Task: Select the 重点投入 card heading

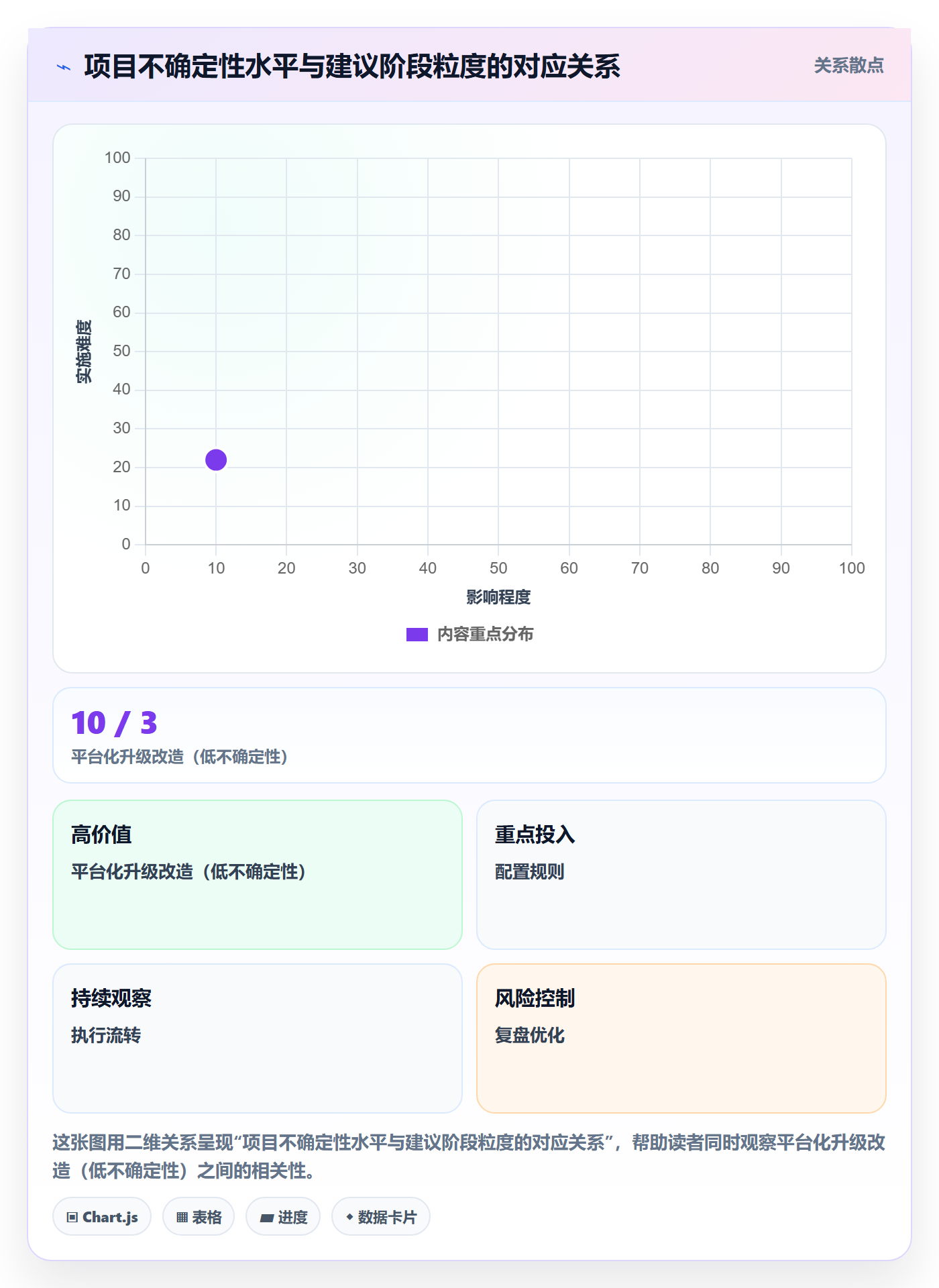Action: [535, 835]
